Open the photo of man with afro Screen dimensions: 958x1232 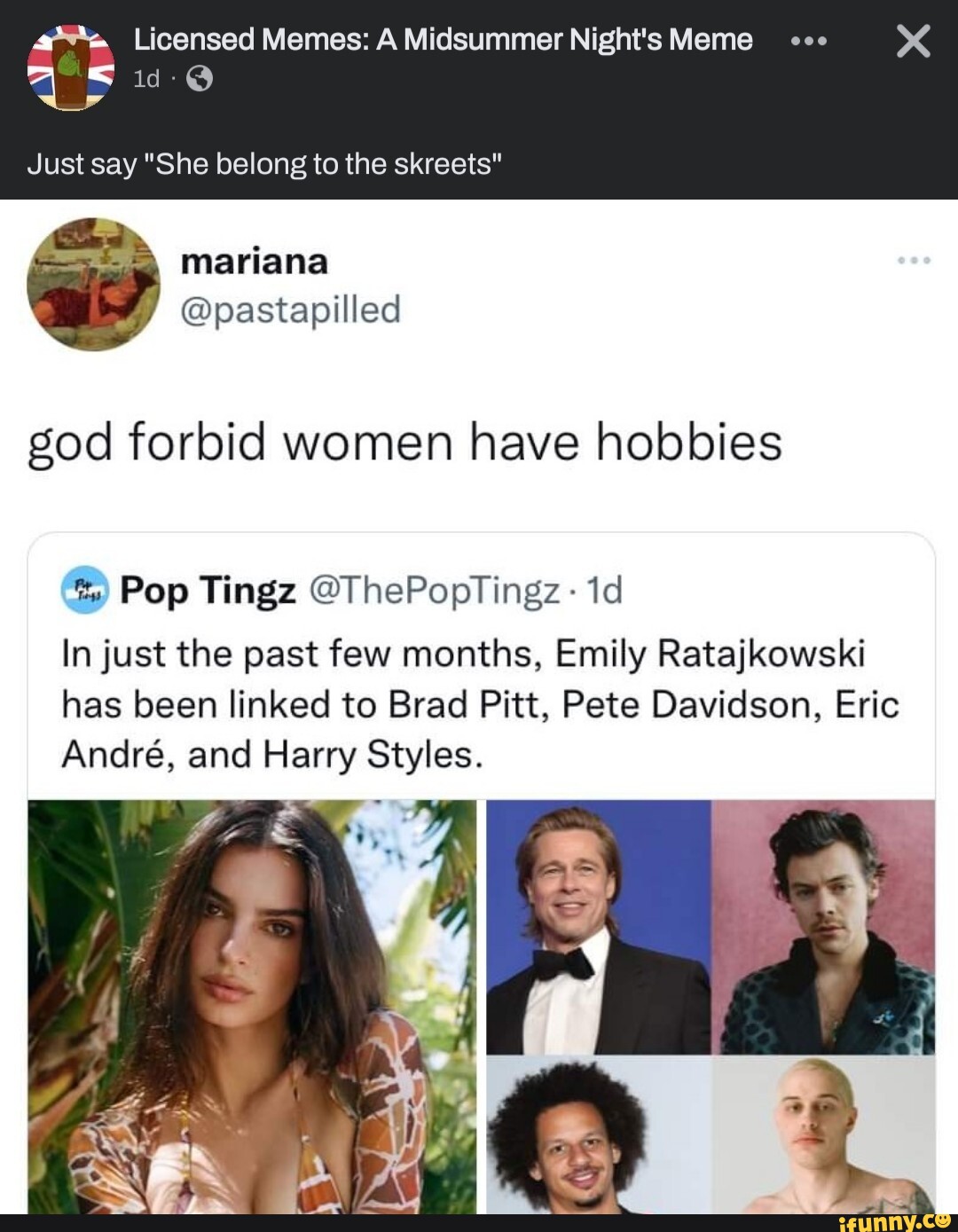[598, 1134]
